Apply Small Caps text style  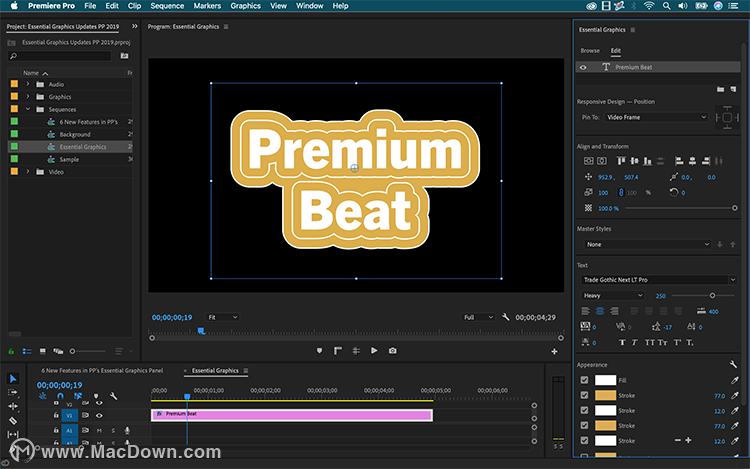[x=662, y=342]
